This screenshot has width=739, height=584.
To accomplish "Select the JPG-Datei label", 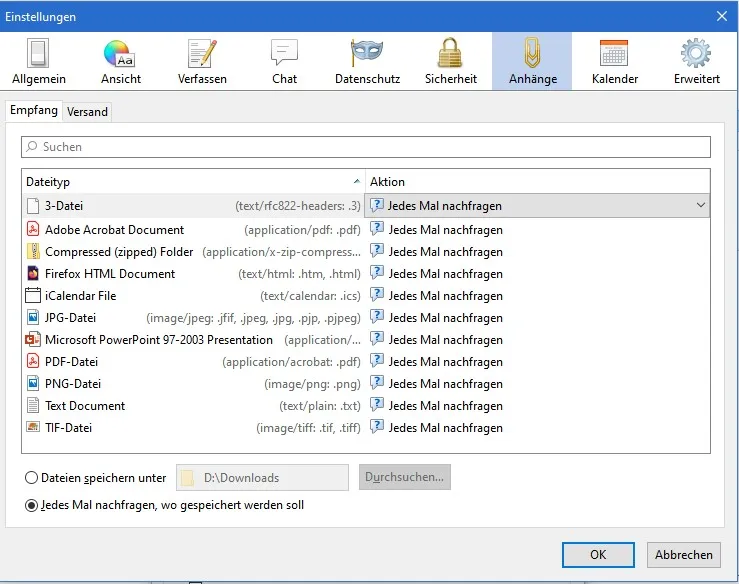I will coord(70,318).
